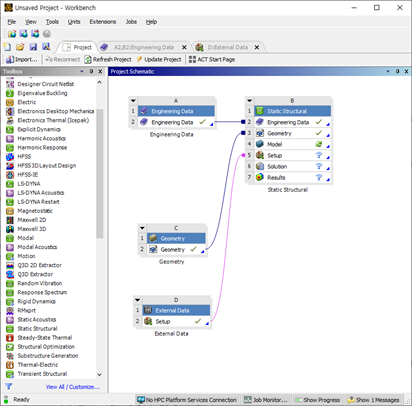The height and width of the screenshot is (406, 412).
Task: Select Magnetostatic analysis system
Action: pyautogui.click(x=35, y=211)
